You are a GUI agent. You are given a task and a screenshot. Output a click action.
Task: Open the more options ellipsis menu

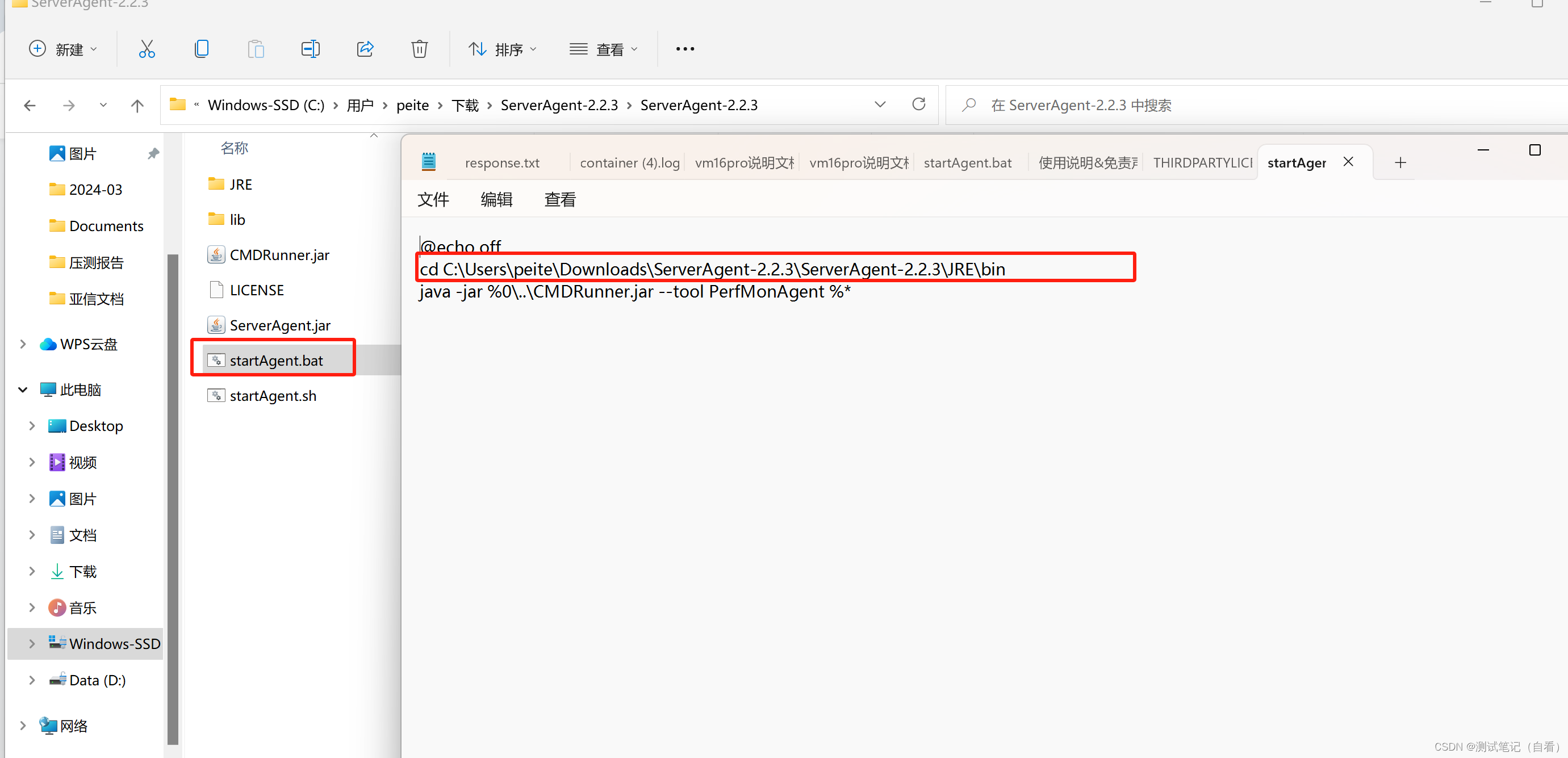pyautogui.click(x=685, y=49)
